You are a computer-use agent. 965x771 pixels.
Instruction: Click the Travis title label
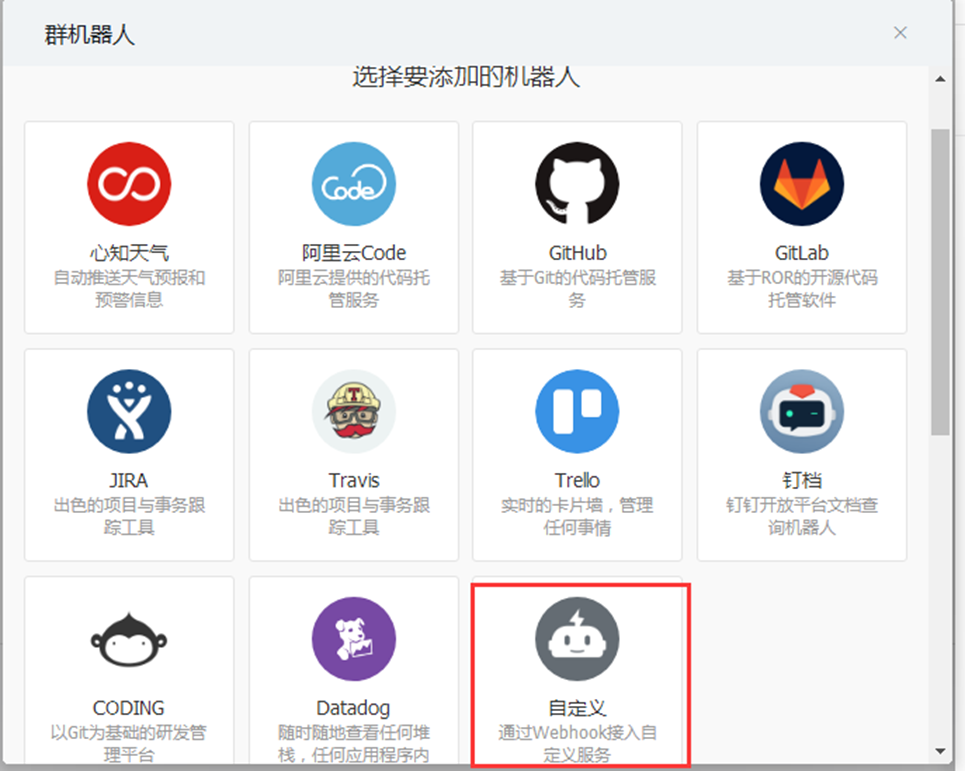pyautogui.click(x=354, y=481)
